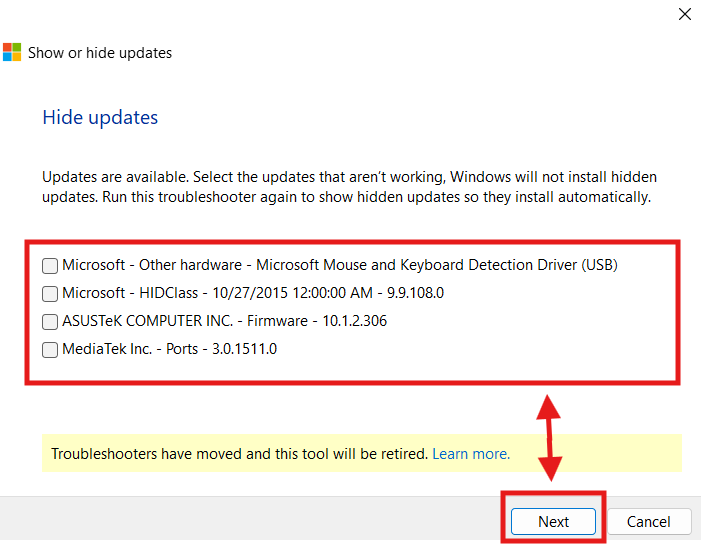Check the Microsoft Mouse and Keyboard Detection Driver checkbox
Screen dimensions: 701x545
pos(50,266)
